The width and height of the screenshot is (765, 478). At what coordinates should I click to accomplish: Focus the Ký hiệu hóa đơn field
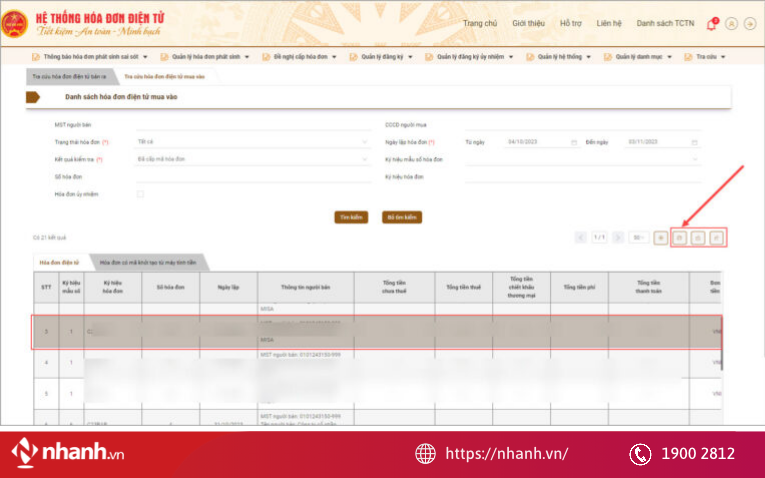[583, 177]
